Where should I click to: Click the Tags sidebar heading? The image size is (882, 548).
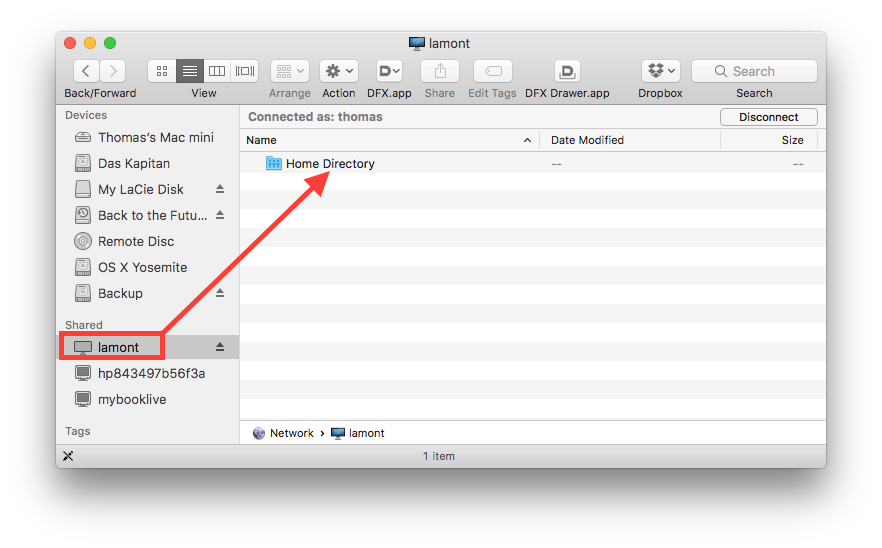pos(78,431)
